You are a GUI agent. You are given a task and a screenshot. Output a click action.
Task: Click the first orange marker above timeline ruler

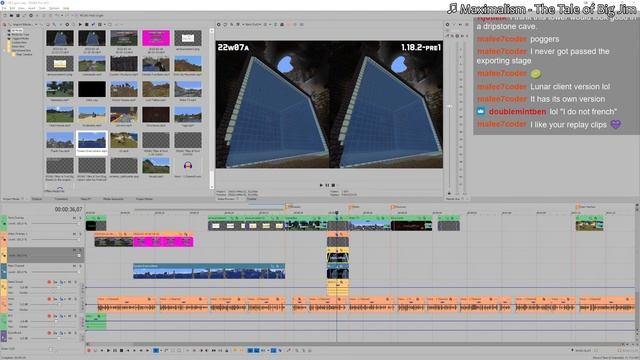point(287,207)
